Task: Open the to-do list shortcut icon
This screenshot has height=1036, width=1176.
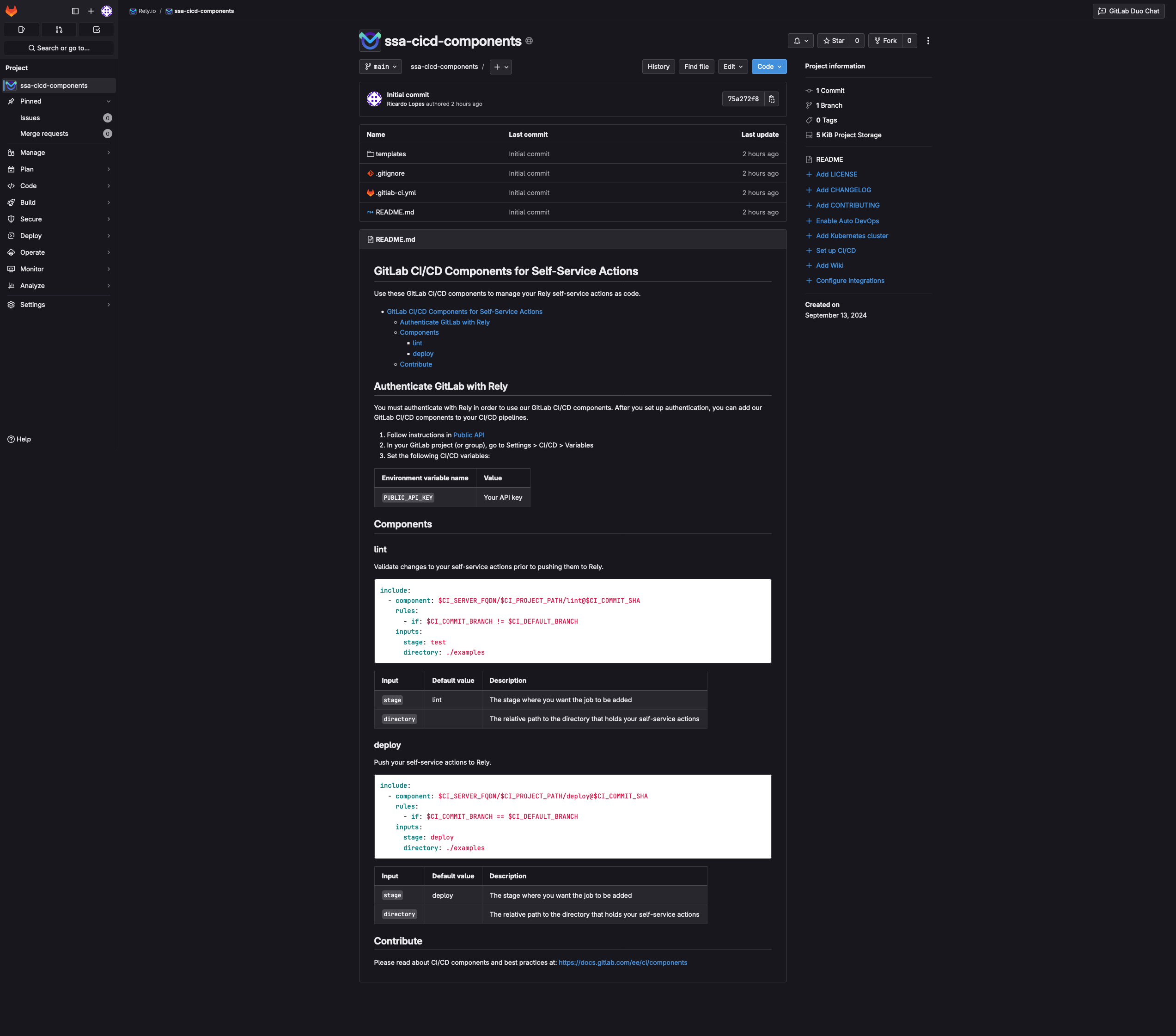Action: (97, 29)
